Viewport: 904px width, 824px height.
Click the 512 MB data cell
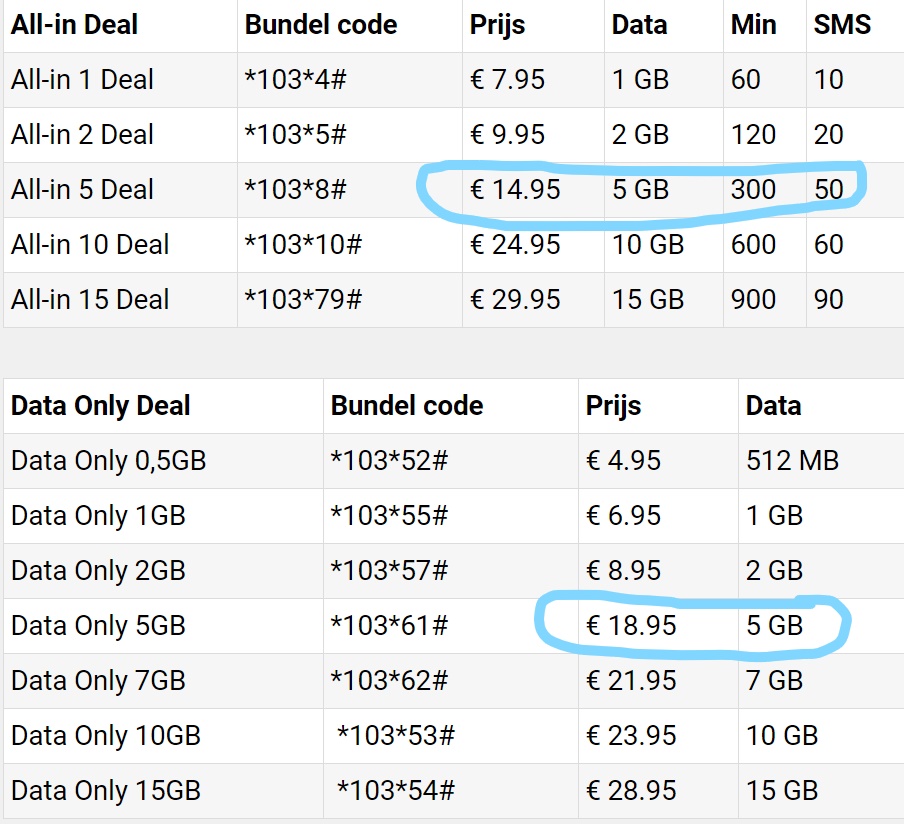[x=792, y=461]
